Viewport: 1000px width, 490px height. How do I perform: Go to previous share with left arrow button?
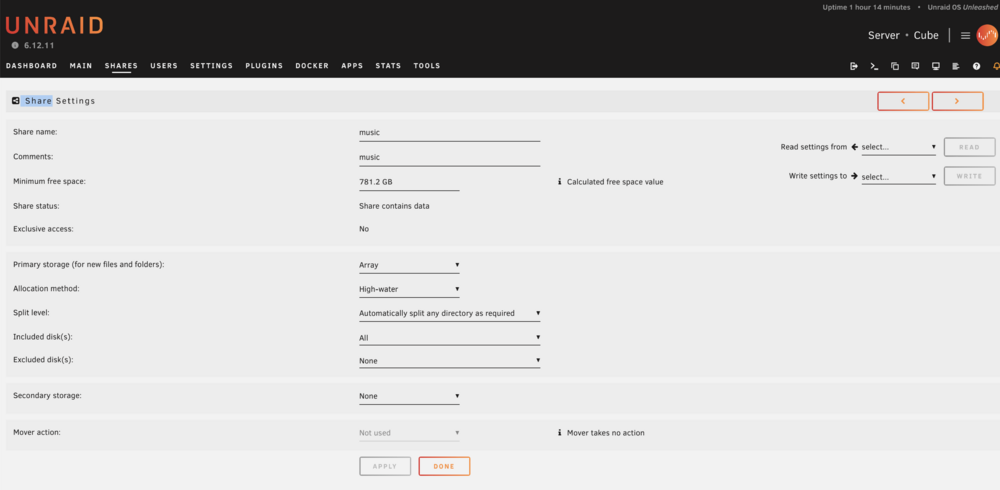(x=903, y=101)
